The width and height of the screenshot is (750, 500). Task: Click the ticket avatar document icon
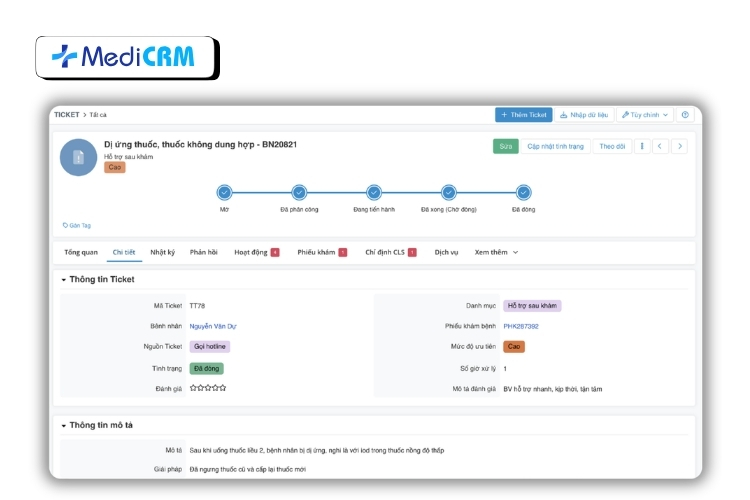79,157
